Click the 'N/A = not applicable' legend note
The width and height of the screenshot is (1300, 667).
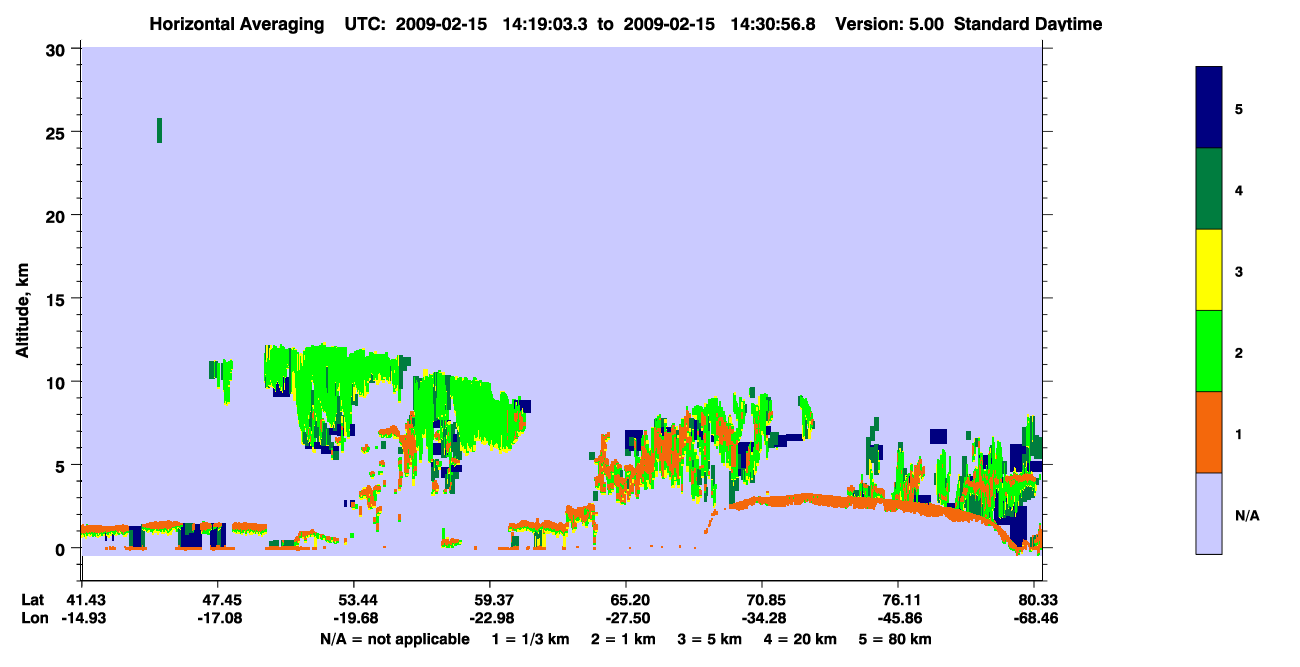[x=394, y=639]
